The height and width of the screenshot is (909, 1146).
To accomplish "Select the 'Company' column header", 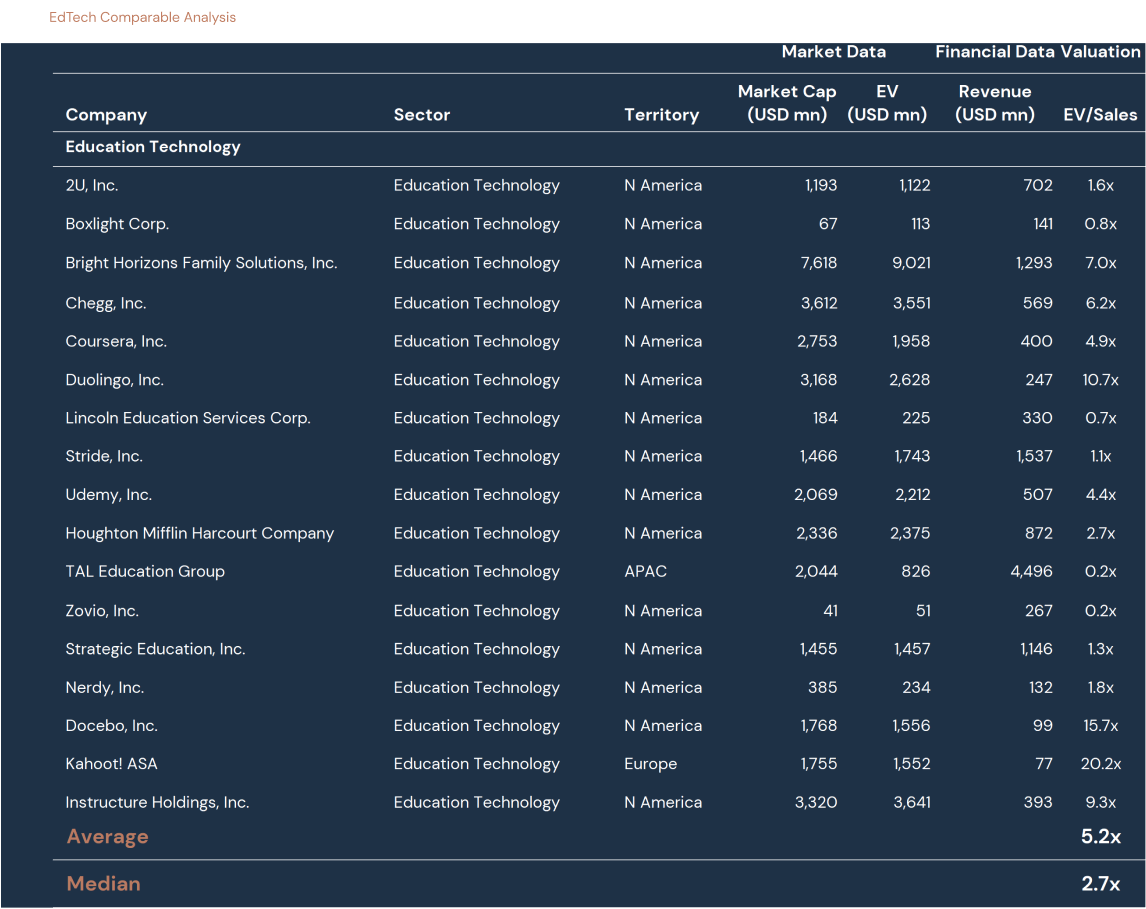I will pos(106,115).
